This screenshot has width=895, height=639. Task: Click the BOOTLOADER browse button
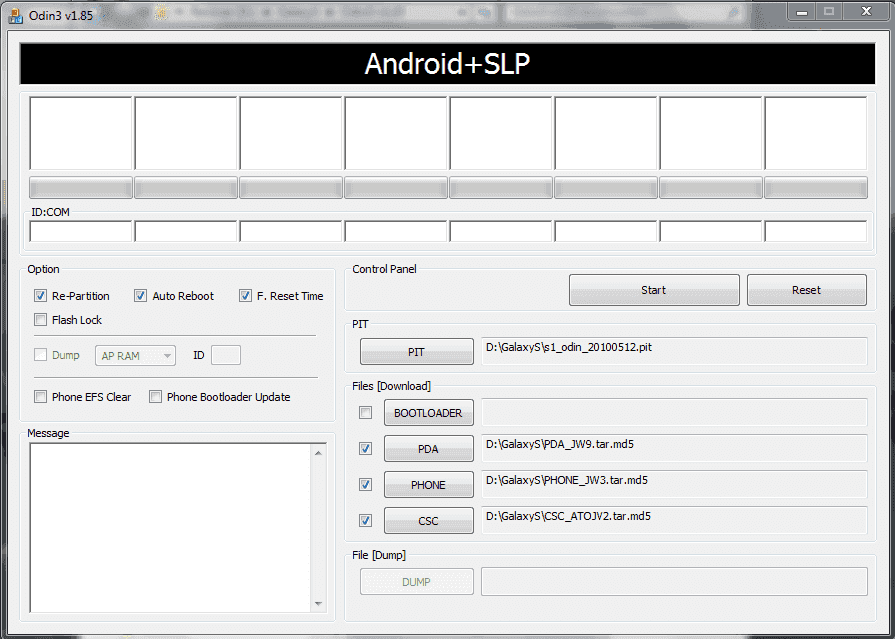pyautogui.click(x=429, y=413)
